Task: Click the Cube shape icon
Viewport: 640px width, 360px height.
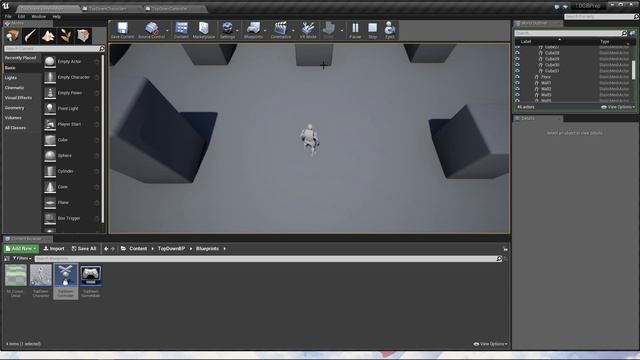Action: click(x=50, y=140)
